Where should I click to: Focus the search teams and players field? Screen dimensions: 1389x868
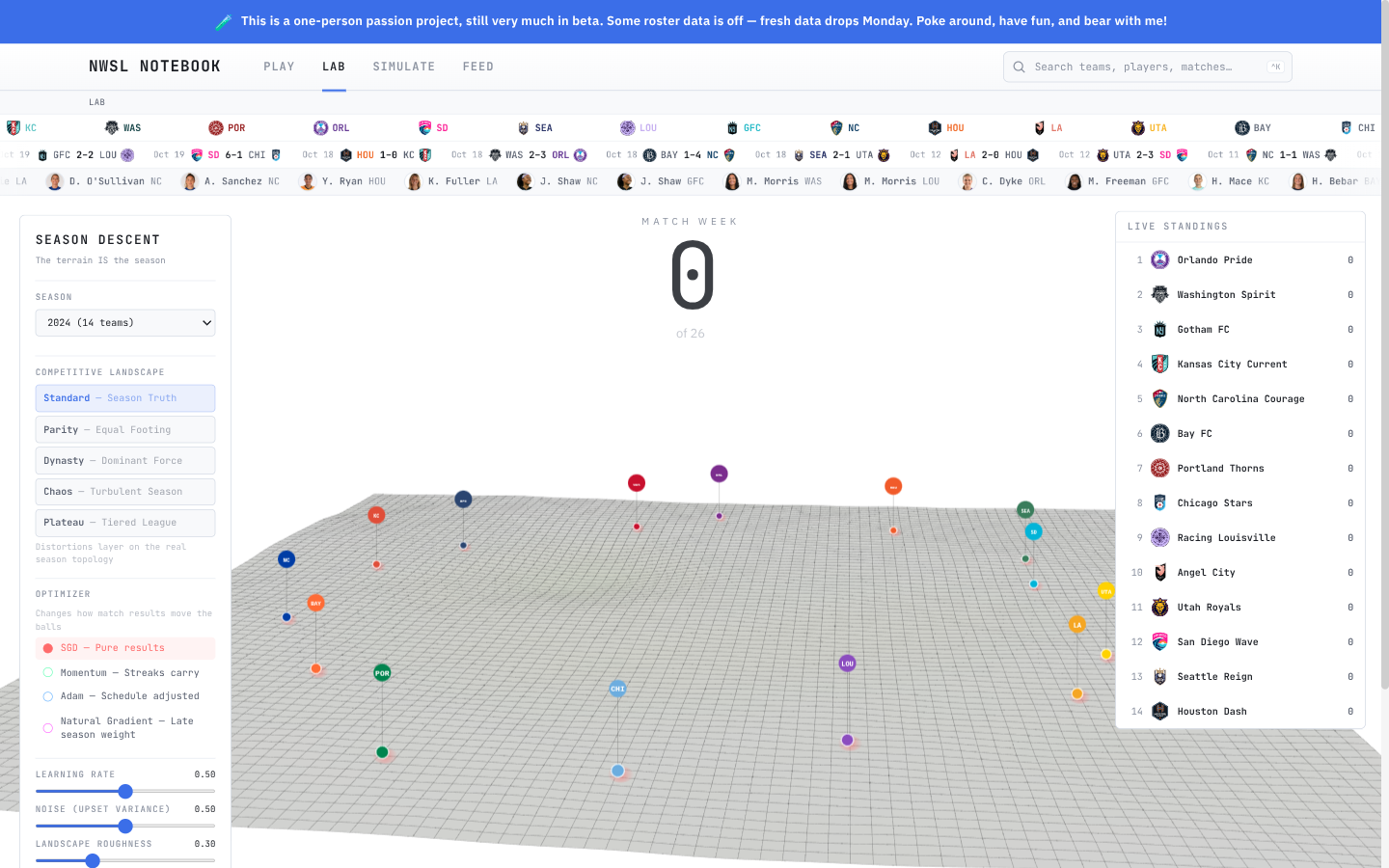point(1148,67)
